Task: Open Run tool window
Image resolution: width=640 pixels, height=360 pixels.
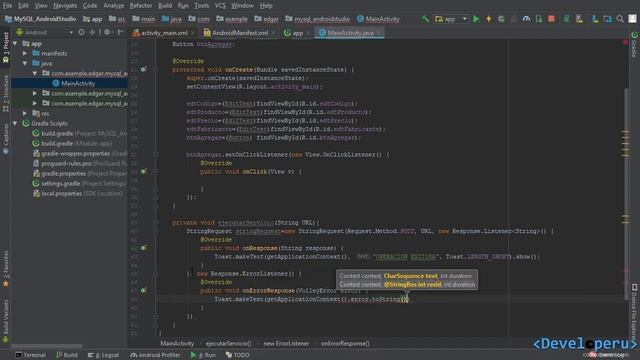Action: click(203, 355)
